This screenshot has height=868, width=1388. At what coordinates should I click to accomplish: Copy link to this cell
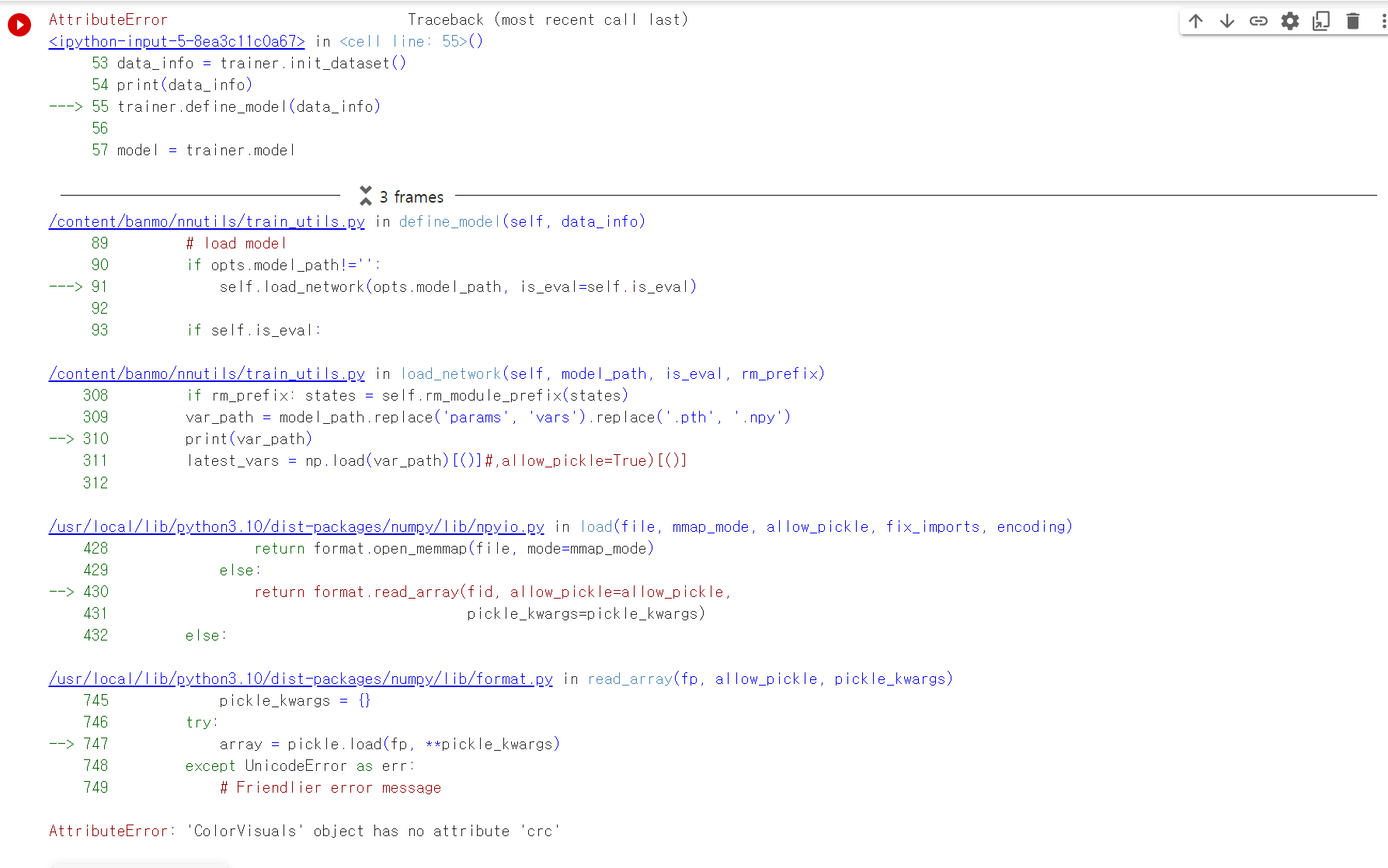[1258, 21]
